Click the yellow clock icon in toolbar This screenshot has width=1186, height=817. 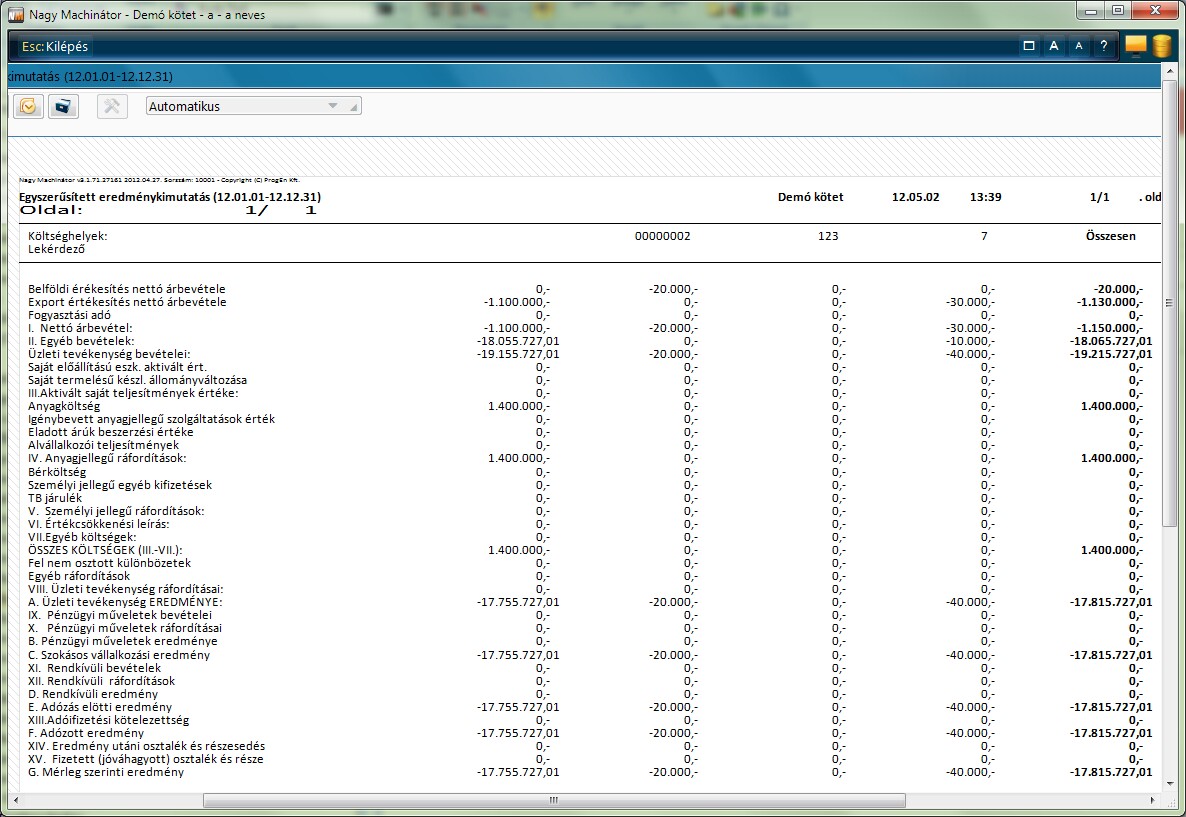point(29,106)
